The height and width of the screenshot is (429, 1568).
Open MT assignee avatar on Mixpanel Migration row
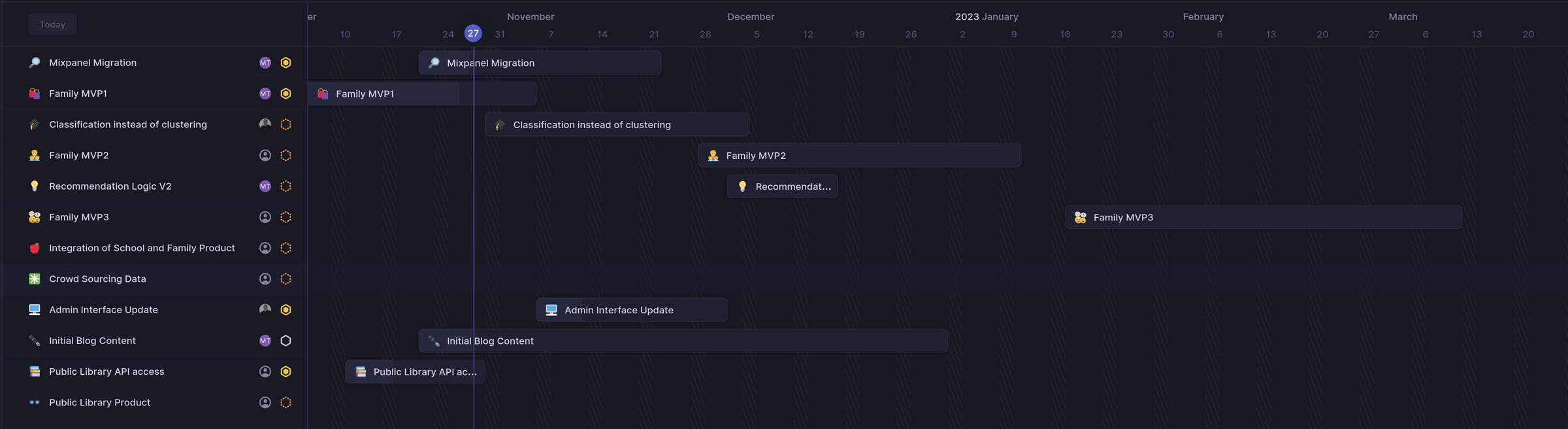(265, 63)
